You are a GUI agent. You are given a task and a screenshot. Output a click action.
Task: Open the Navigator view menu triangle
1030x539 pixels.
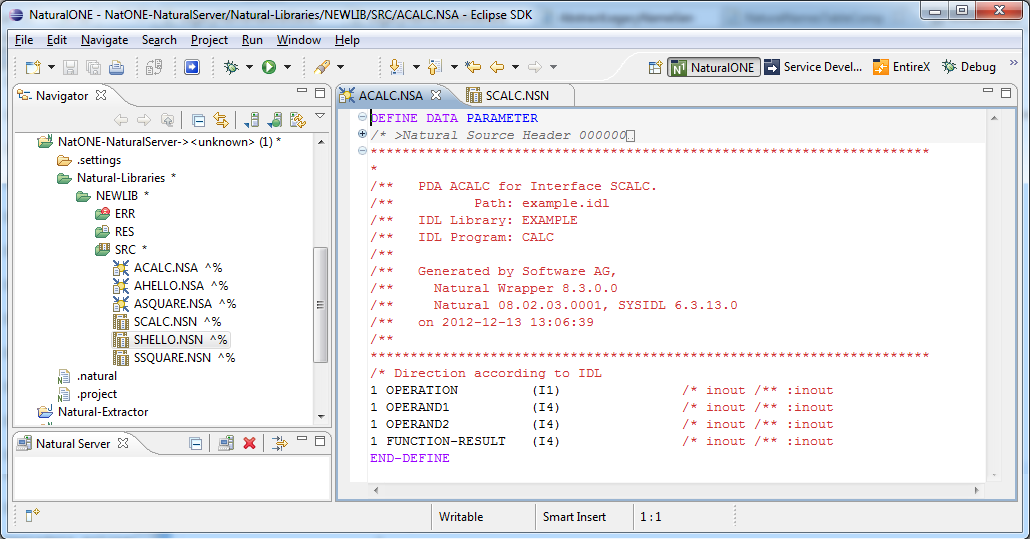click(320, 116)
